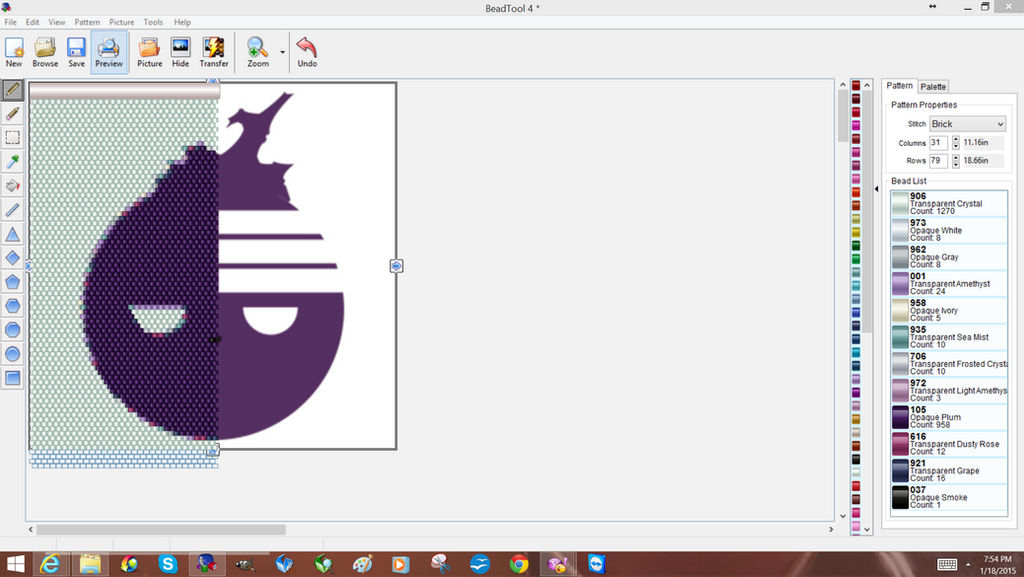Viewport: 1024px width, 577px height.
Task: Open Skype from the taskbar
Action: pos(168,564)
